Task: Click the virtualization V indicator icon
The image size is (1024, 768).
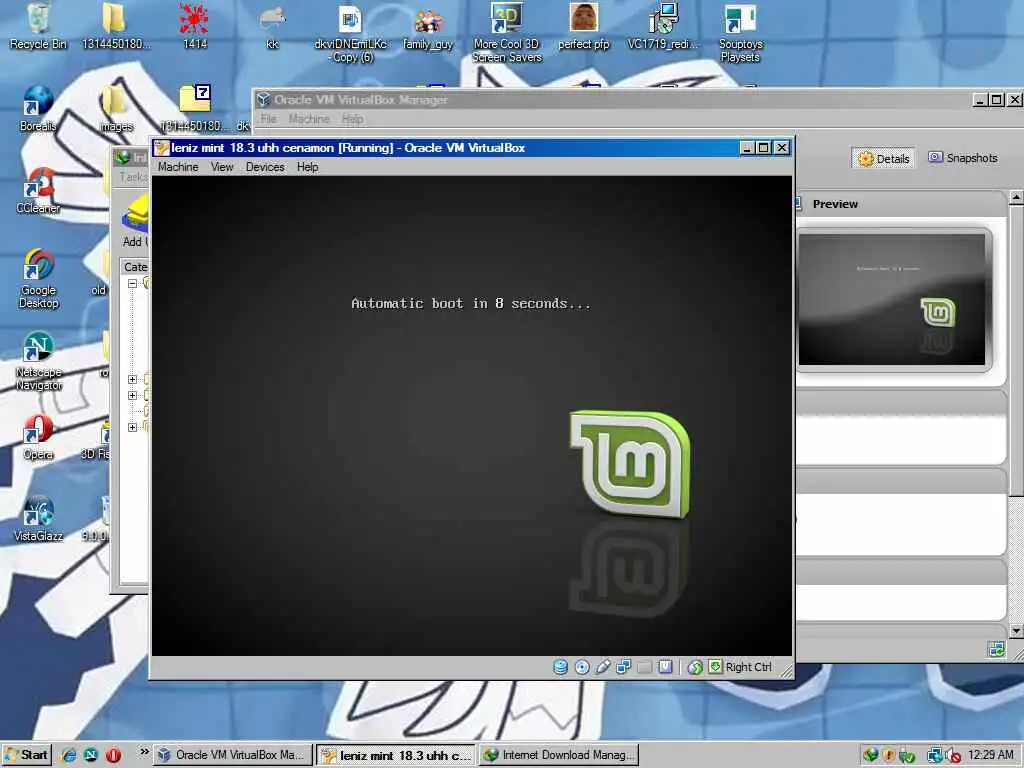Action: [665, 667]
